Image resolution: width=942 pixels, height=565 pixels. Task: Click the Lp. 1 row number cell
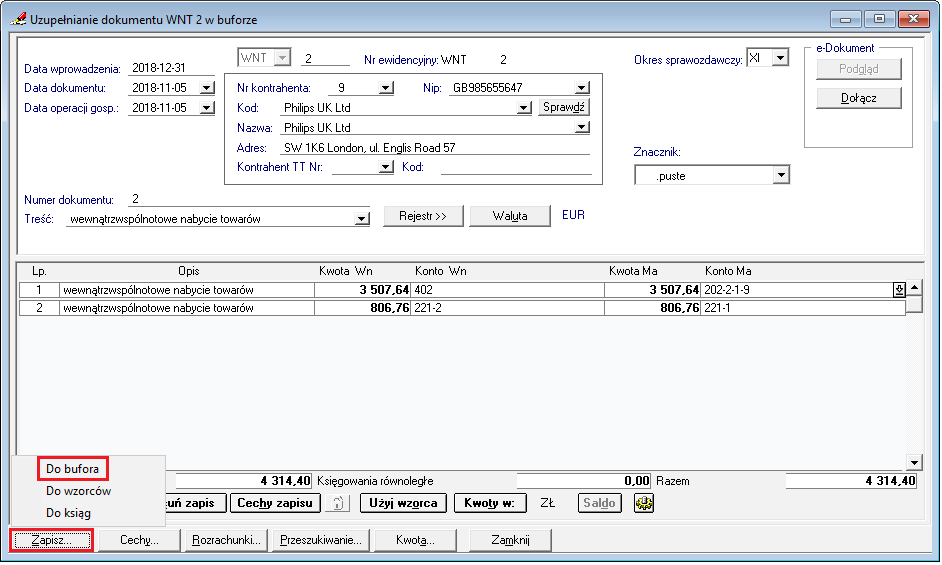39,290
